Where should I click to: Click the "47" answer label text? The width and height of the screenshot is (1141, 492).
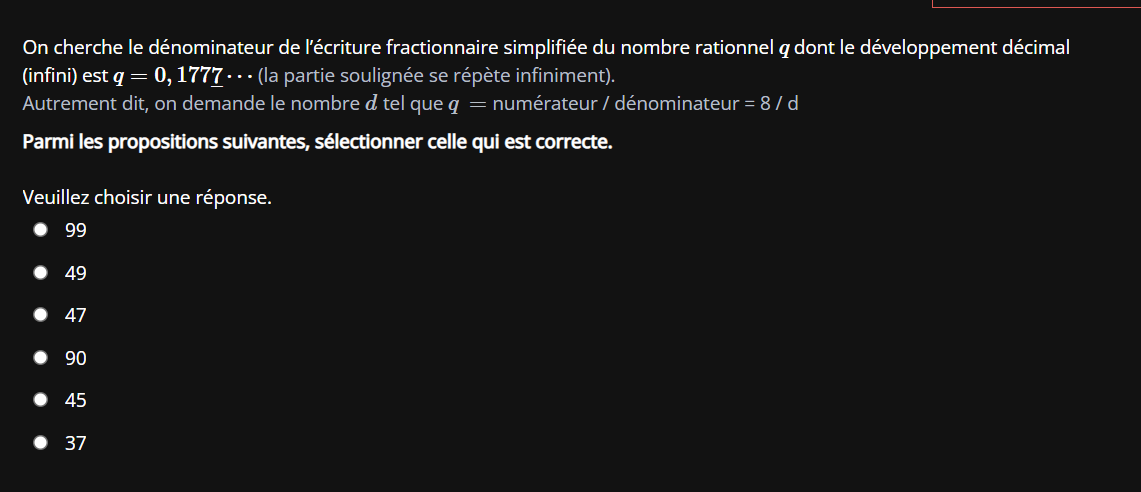pyautogui.click(x=76, y=316)
